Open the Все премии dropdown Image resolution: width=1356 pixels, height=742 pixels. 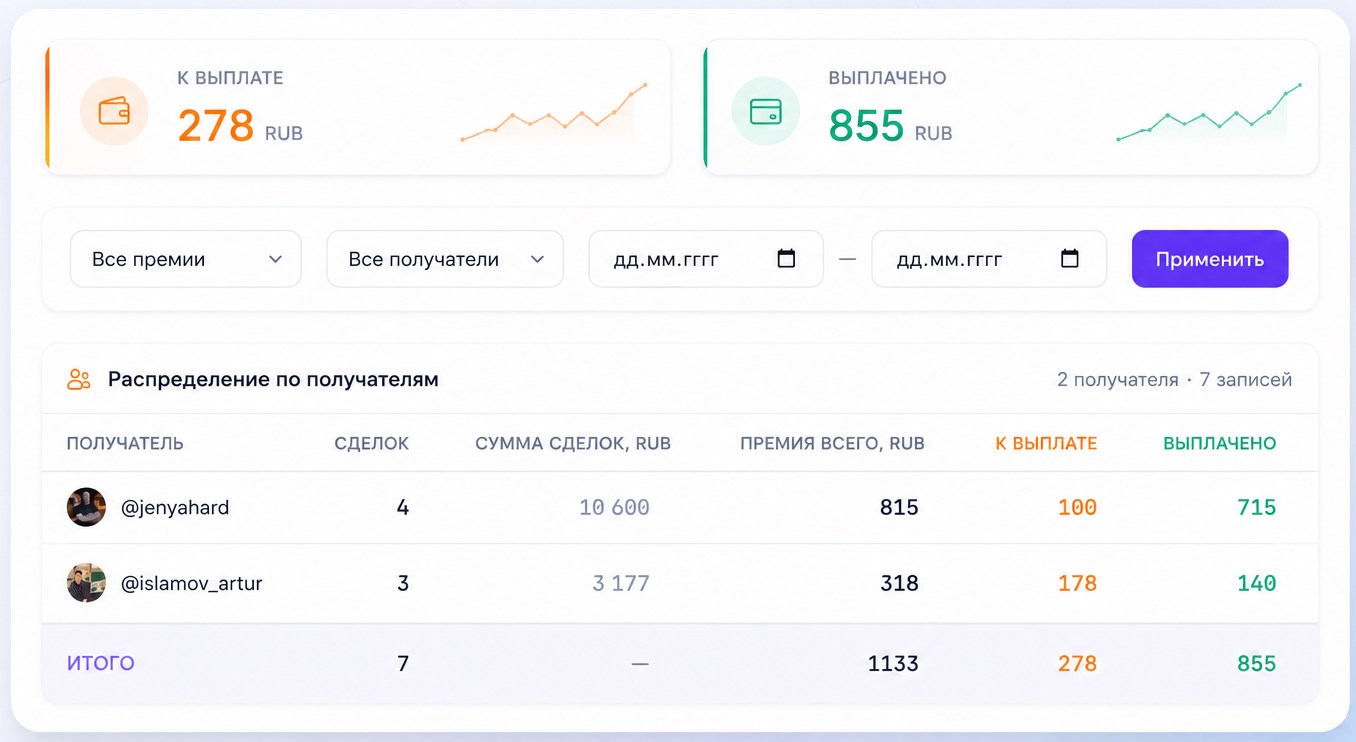click(185, 259)
